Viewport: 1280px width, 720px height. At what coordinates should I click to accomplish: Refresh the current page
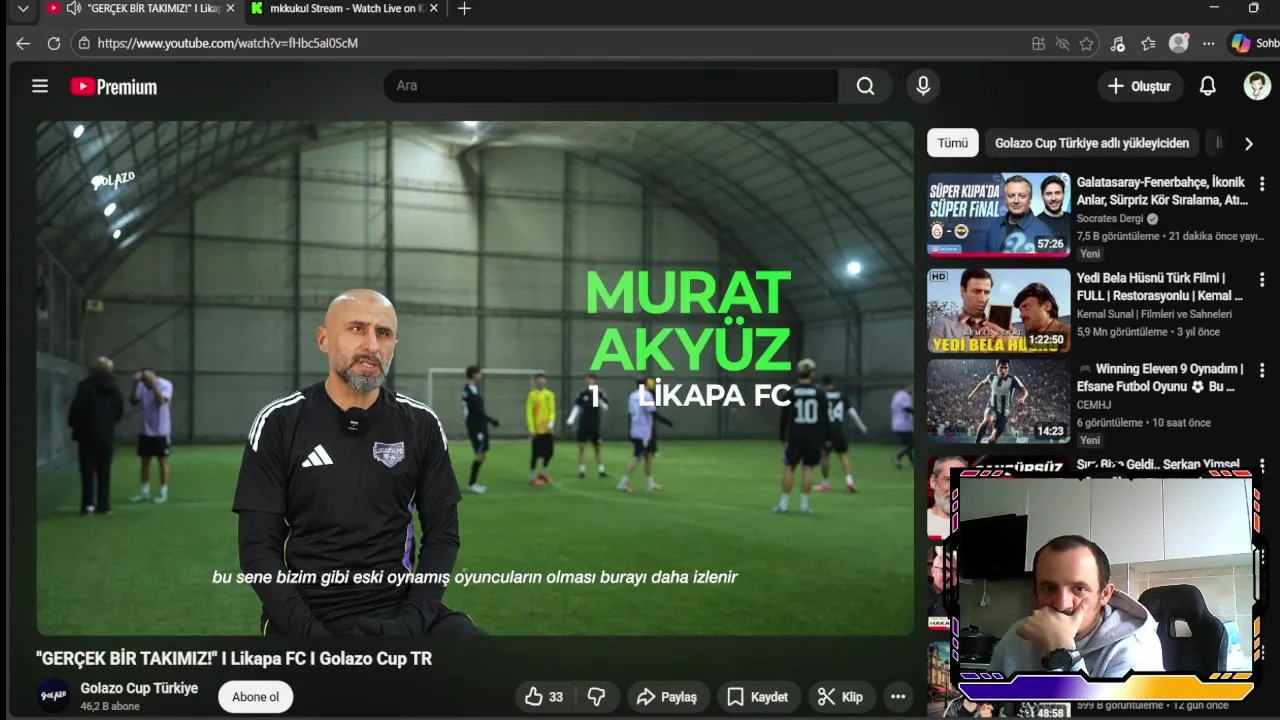[54, 43]
